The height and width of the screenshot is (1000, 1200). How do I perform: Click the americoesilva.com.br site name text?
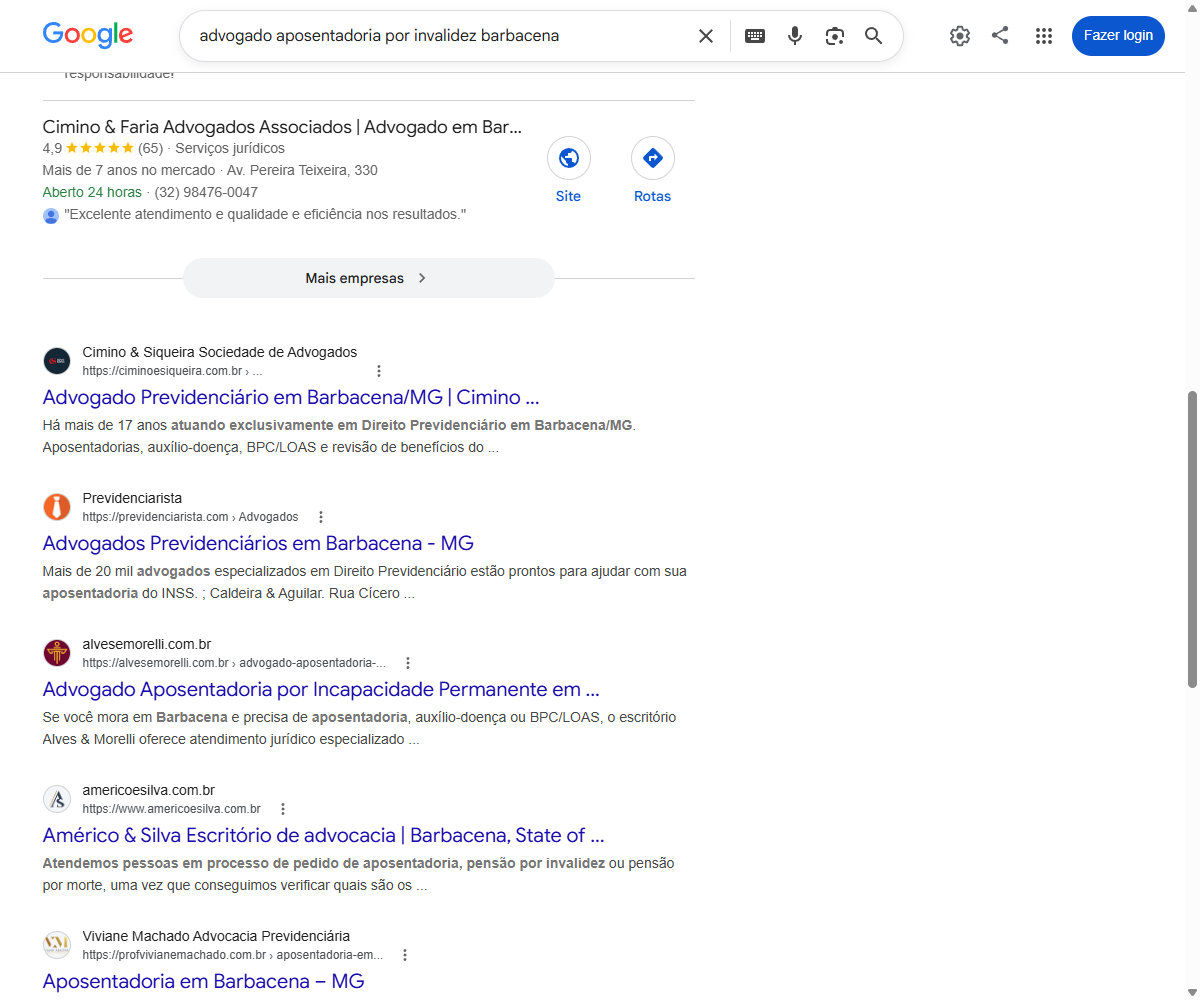tap(149, 790)
